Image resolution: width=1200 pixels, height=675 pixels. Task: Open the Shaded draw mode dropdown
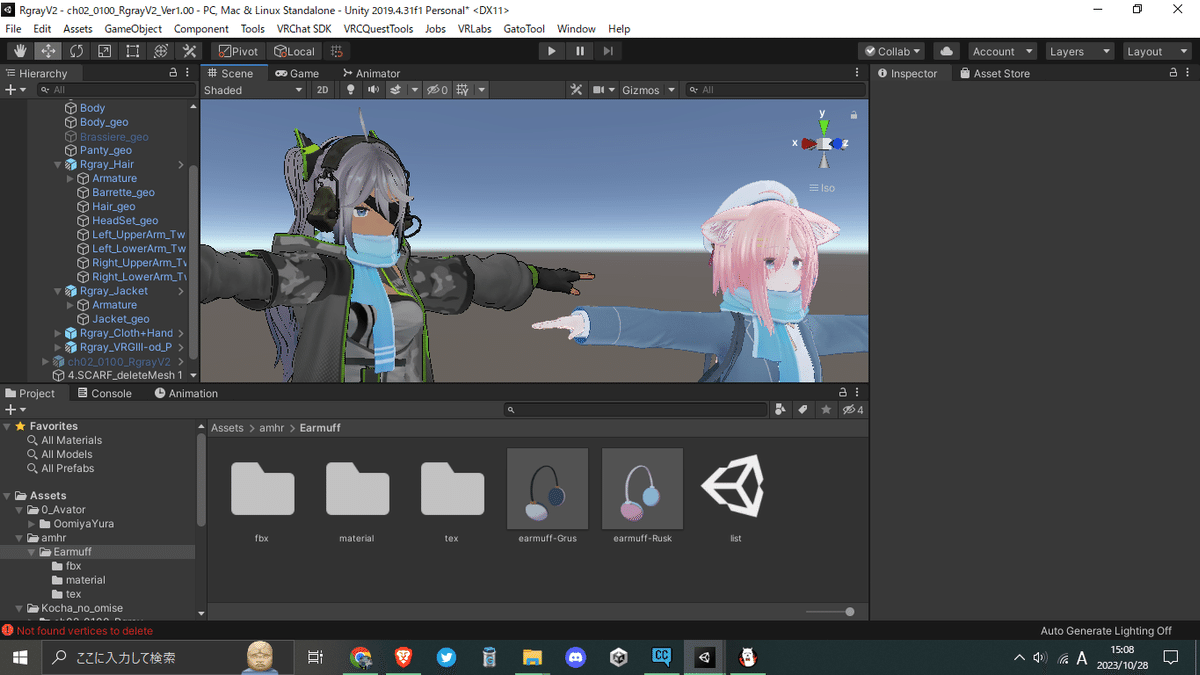pos(253,89)
